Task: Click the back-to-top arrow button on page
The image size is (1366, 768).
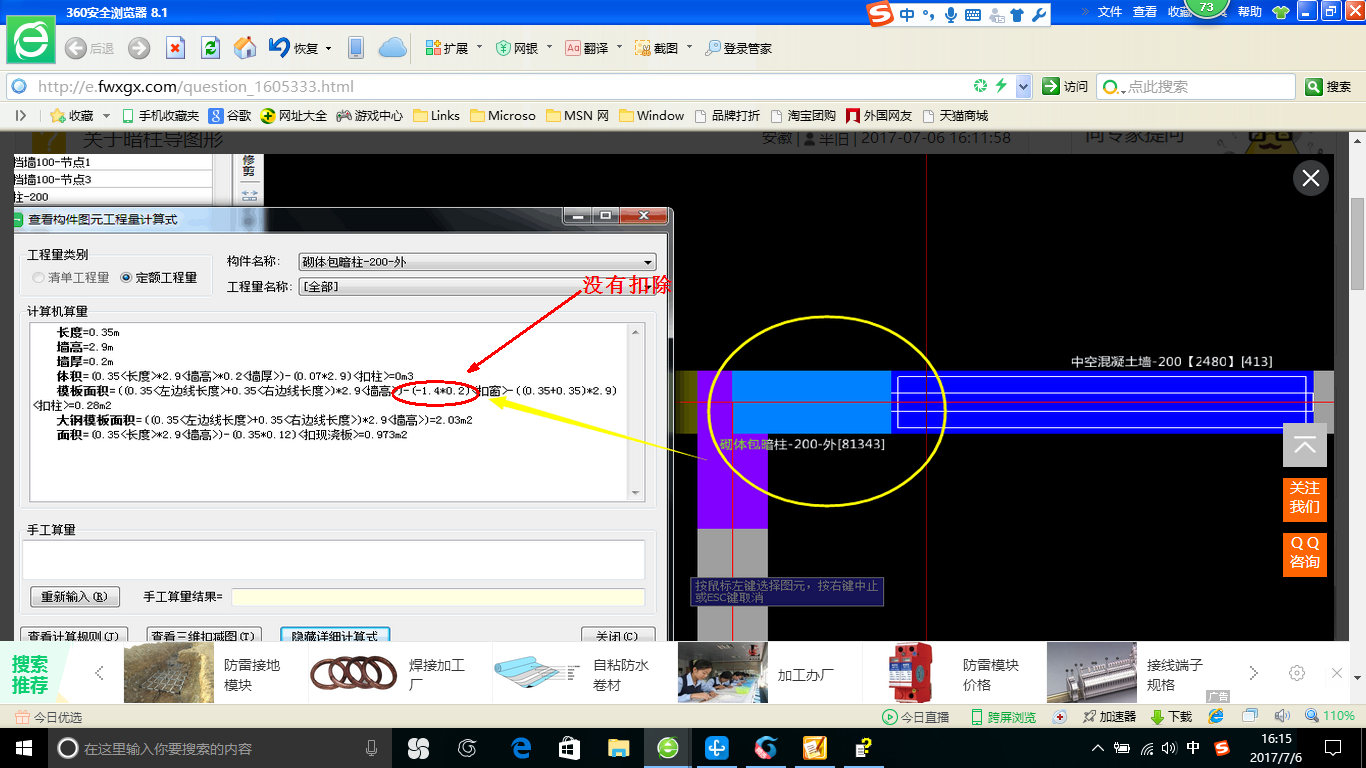Action: tap(1305, 445)
